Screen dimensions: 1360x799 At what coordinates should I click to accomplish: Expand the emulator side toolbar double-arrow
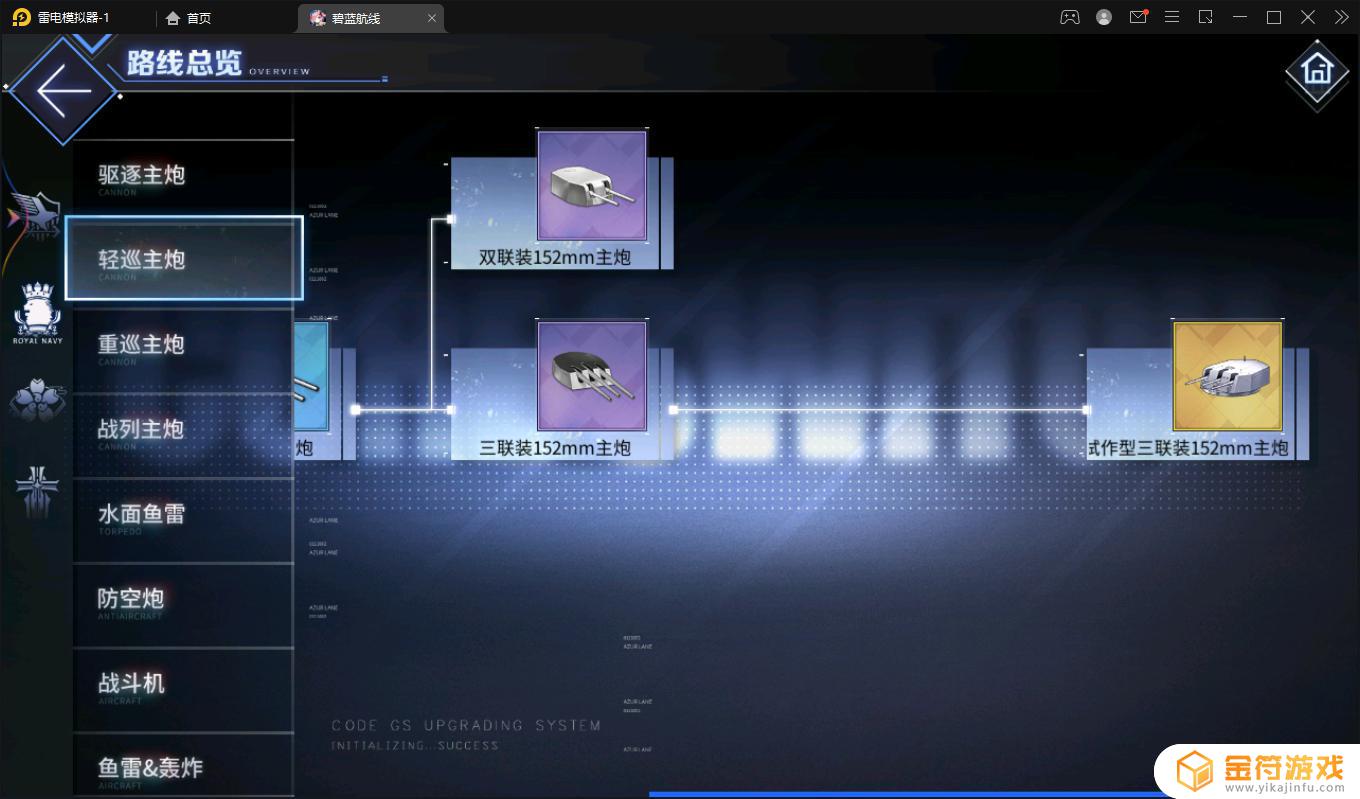click(x=1342, y=17)
